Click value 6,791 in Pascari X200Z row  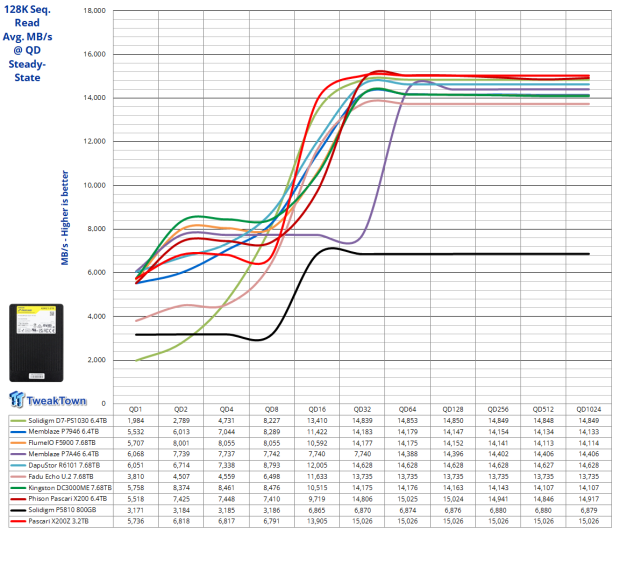click(272, 521)
